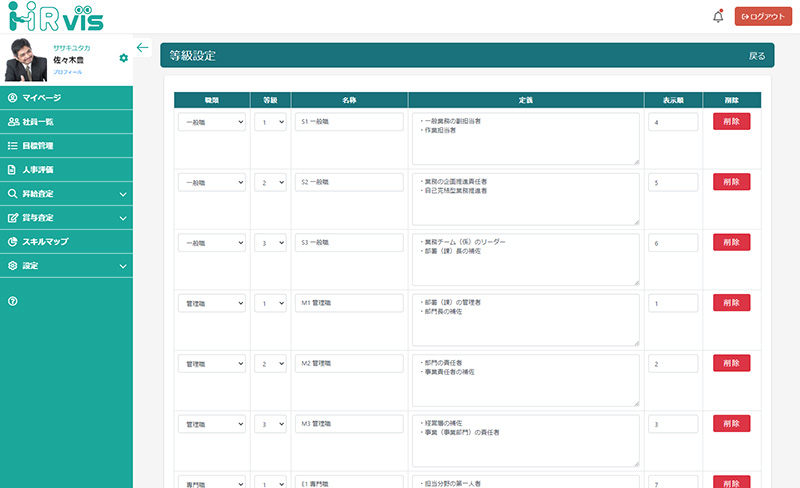Click the 表示順 column header
Image resolution: width=800 pixels, height=488 pixels.
pos(673,100)
